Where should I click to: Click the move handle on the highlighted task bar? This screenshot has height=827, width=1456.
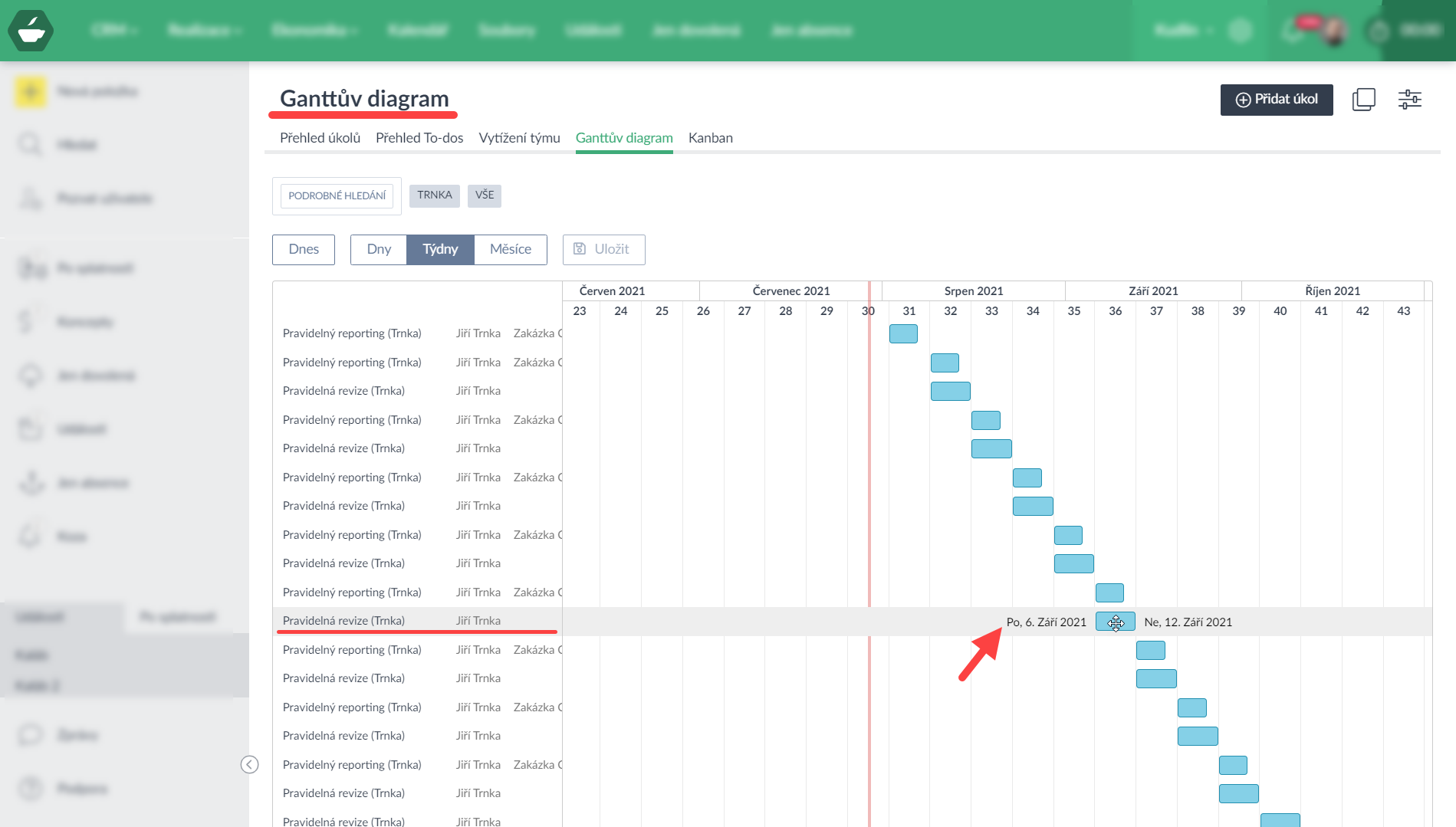(1116, 622)
